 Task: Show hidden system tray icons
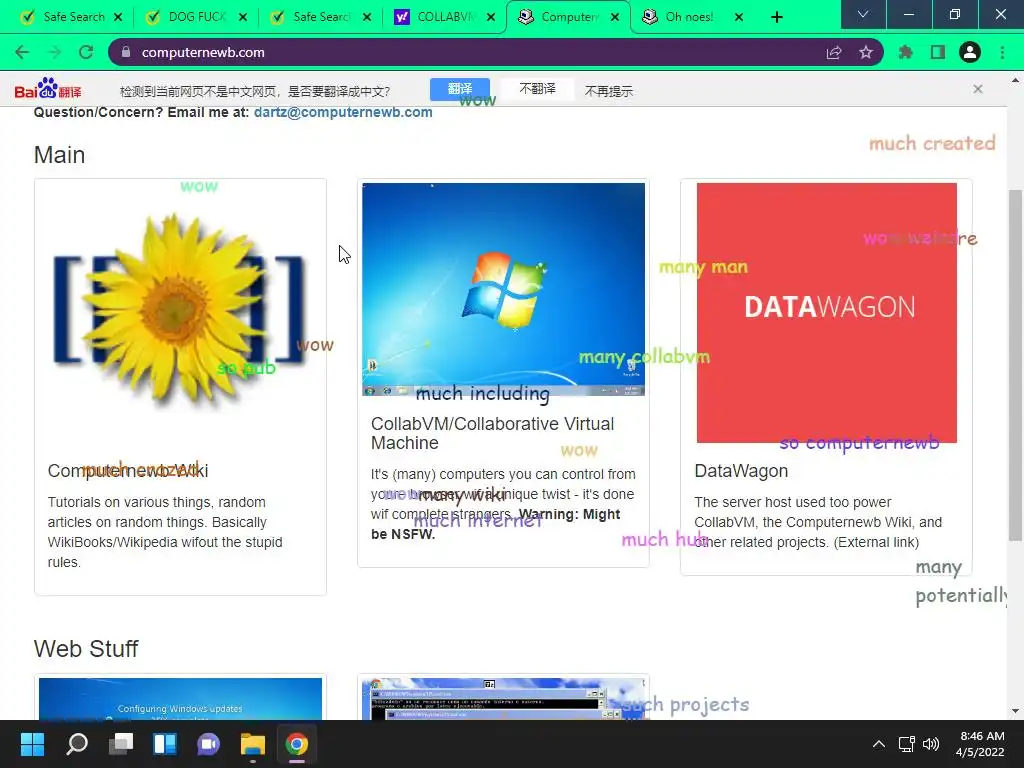click(879, 744)
